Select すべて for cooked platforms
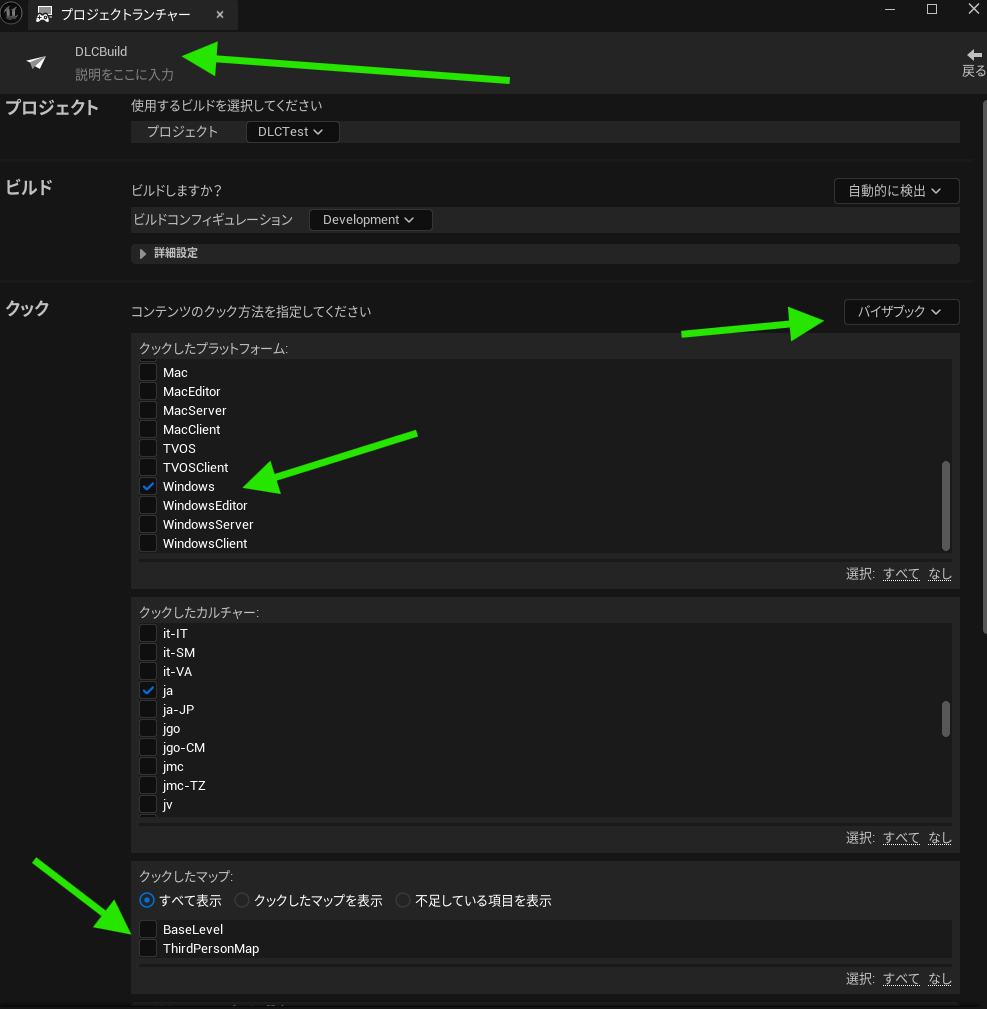Screen dimensions: 987x1009 point(901,573)
